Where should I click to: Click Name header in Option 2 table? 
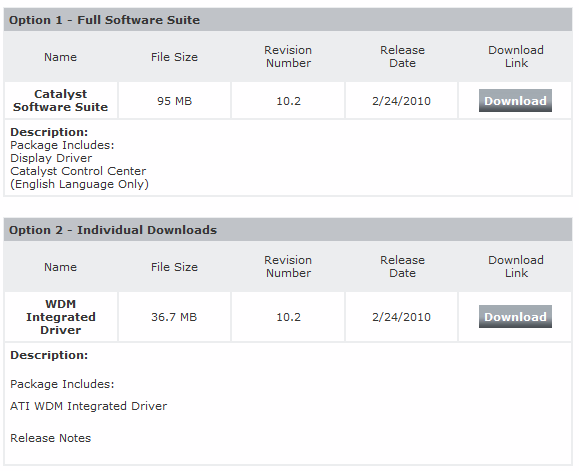pyautogui.click(x=61, y=267)
